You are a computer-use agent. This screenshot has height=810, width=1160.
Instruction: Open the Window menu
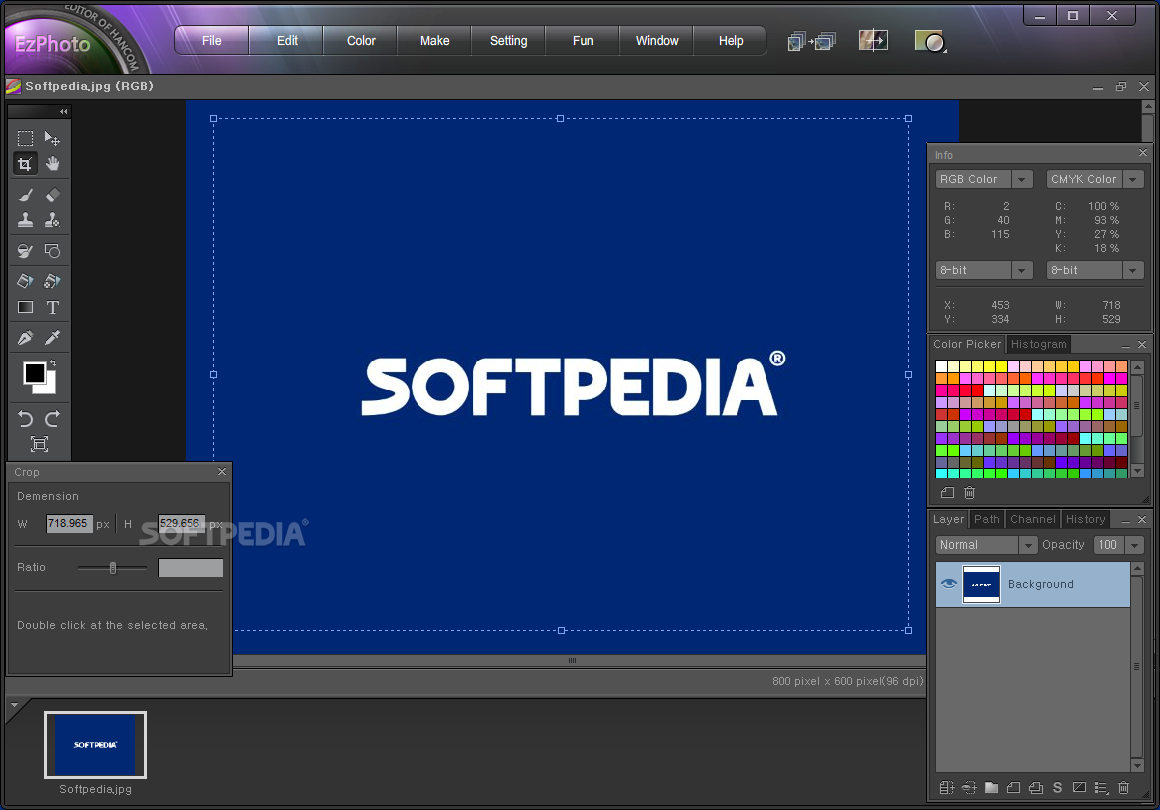tap(657, 41)
